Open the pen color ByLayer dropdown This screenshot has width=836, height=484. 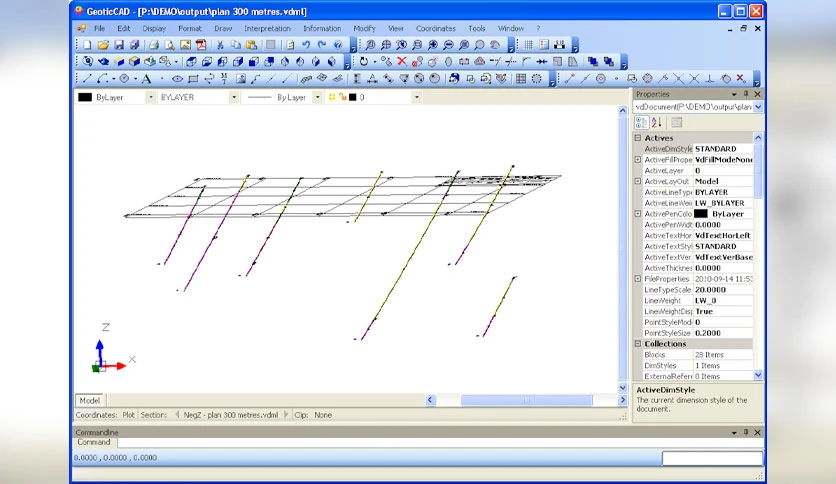(150, 97)
